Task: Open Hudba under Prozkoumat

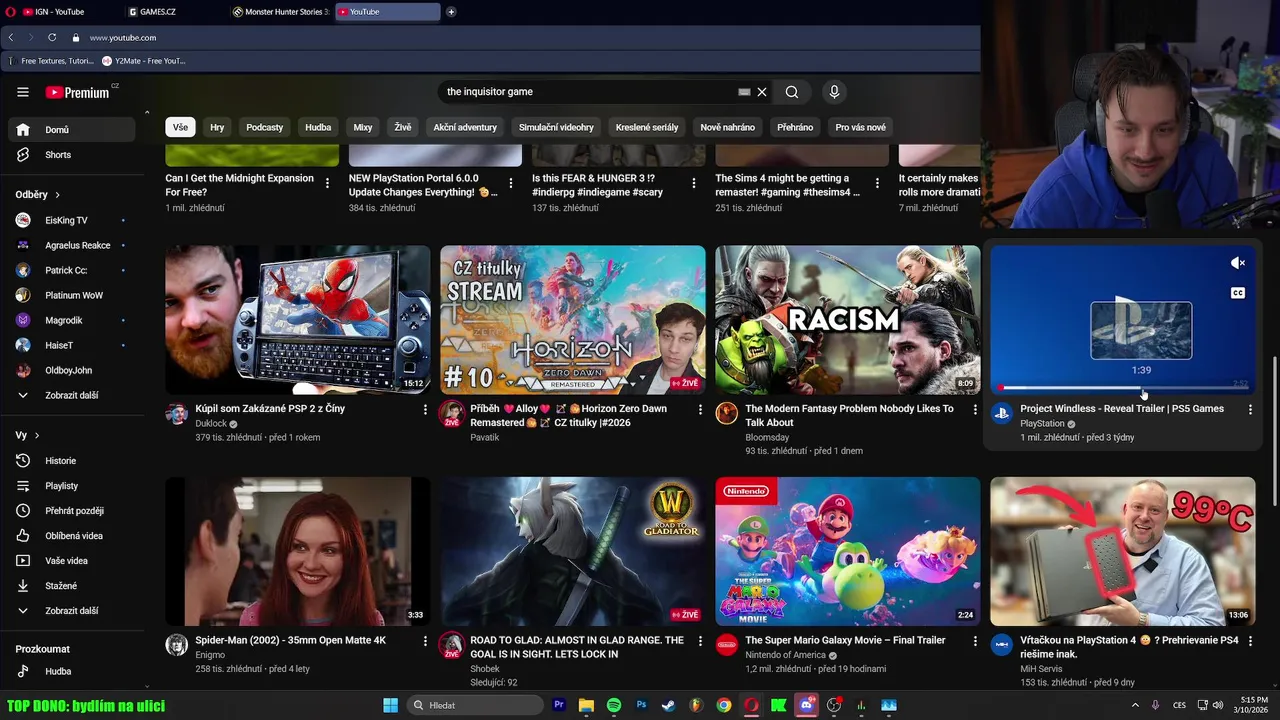Action: coord(71,672)
